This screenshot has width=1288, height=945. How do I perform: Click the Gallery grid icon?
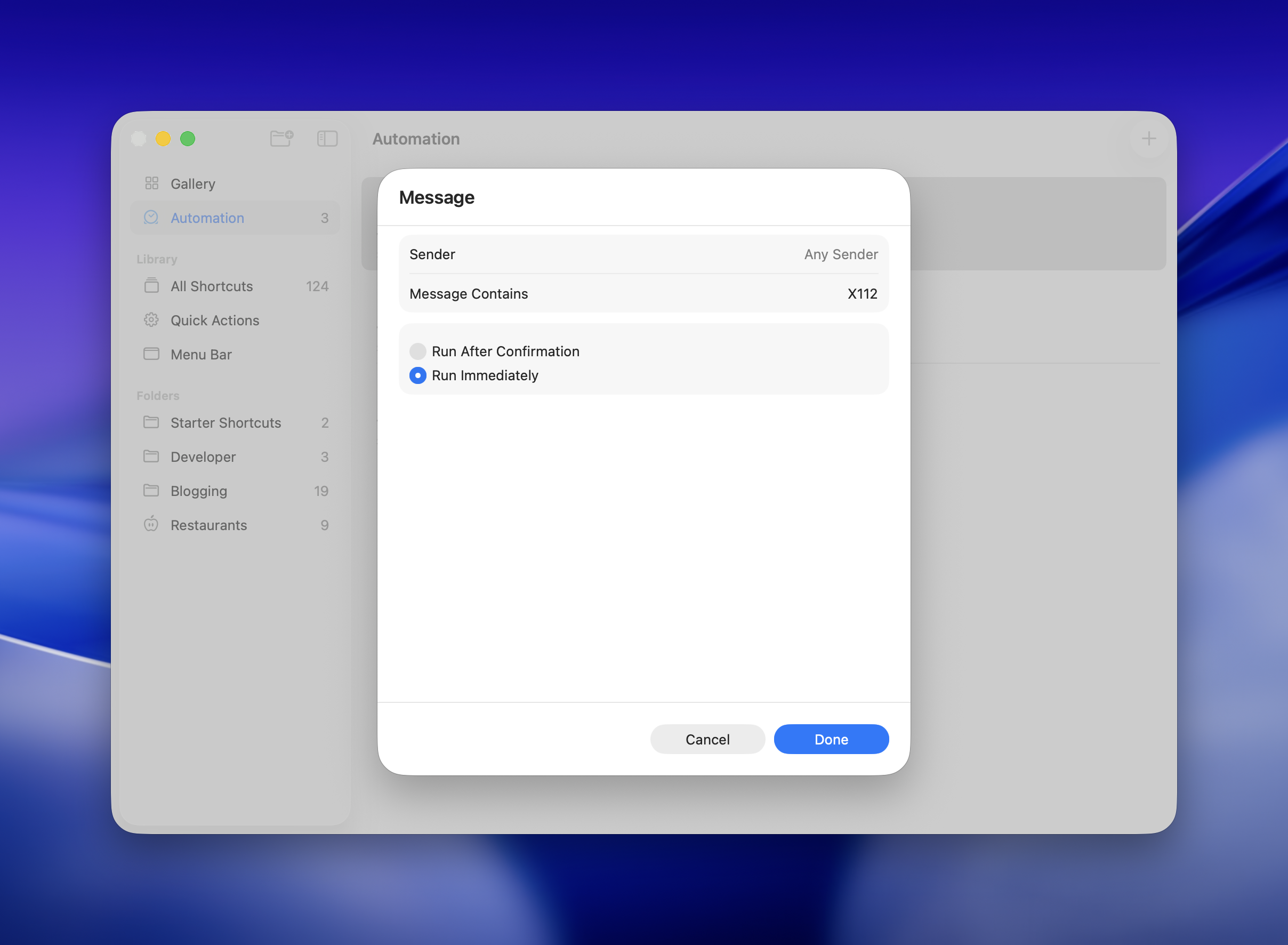[x=151, y=183]
